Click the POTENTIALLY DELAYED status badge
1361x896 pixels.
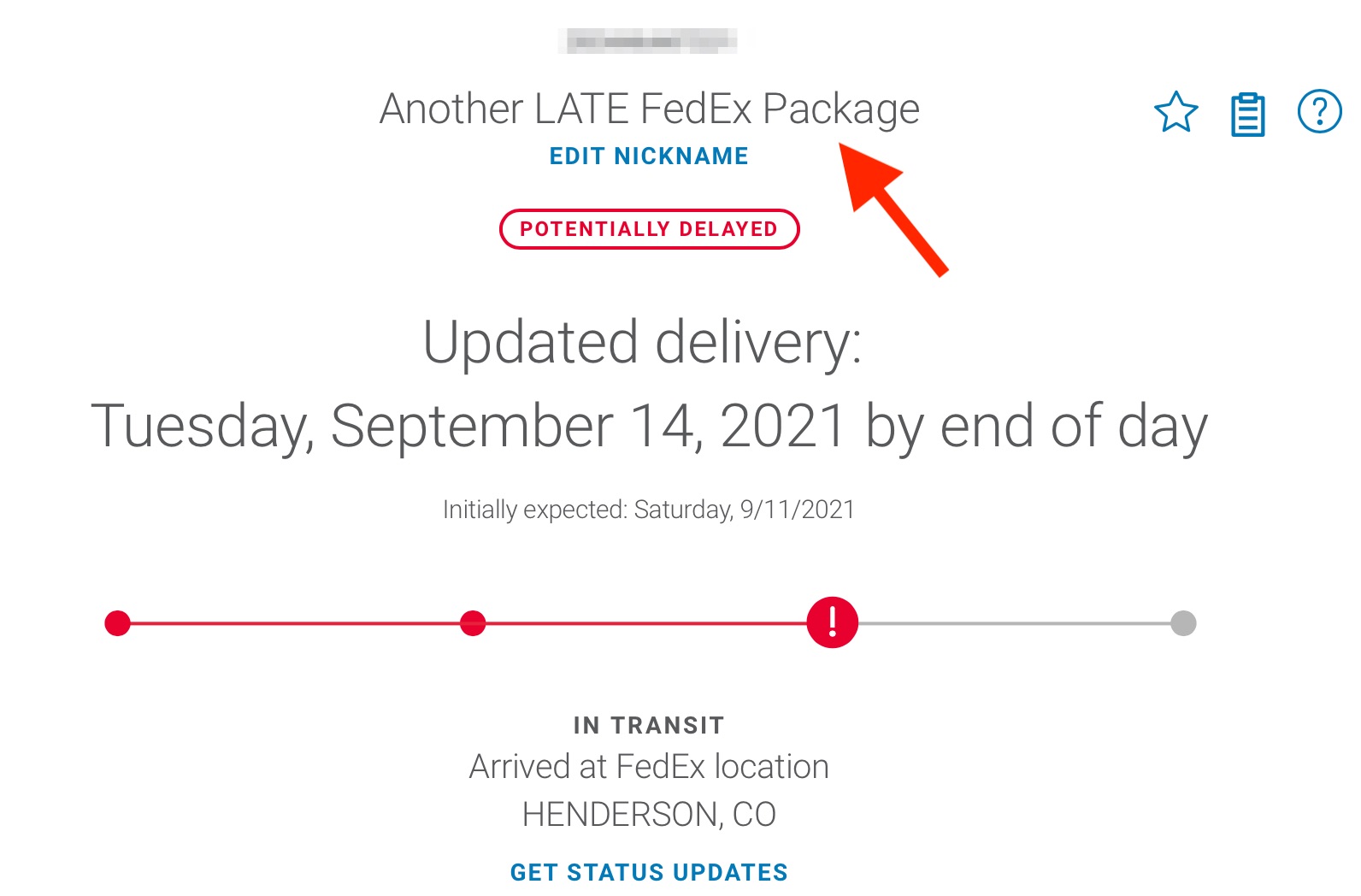coord(649,229)
